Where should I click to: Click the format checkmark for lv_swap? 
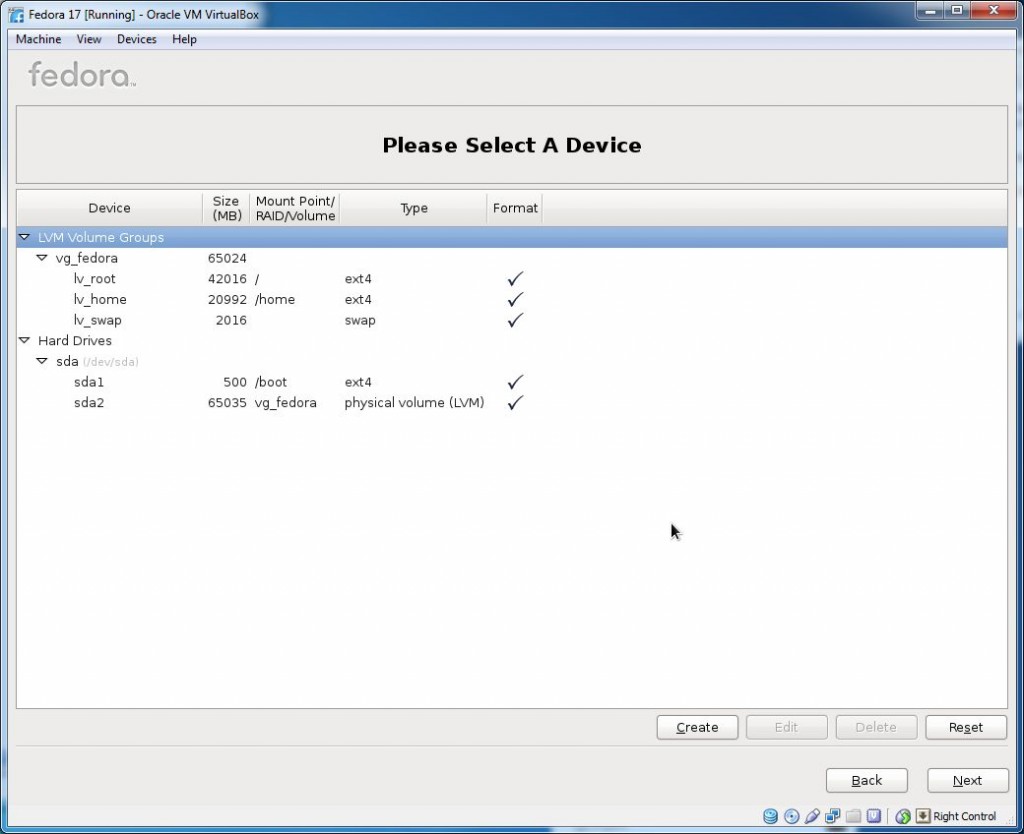(515, 320)
